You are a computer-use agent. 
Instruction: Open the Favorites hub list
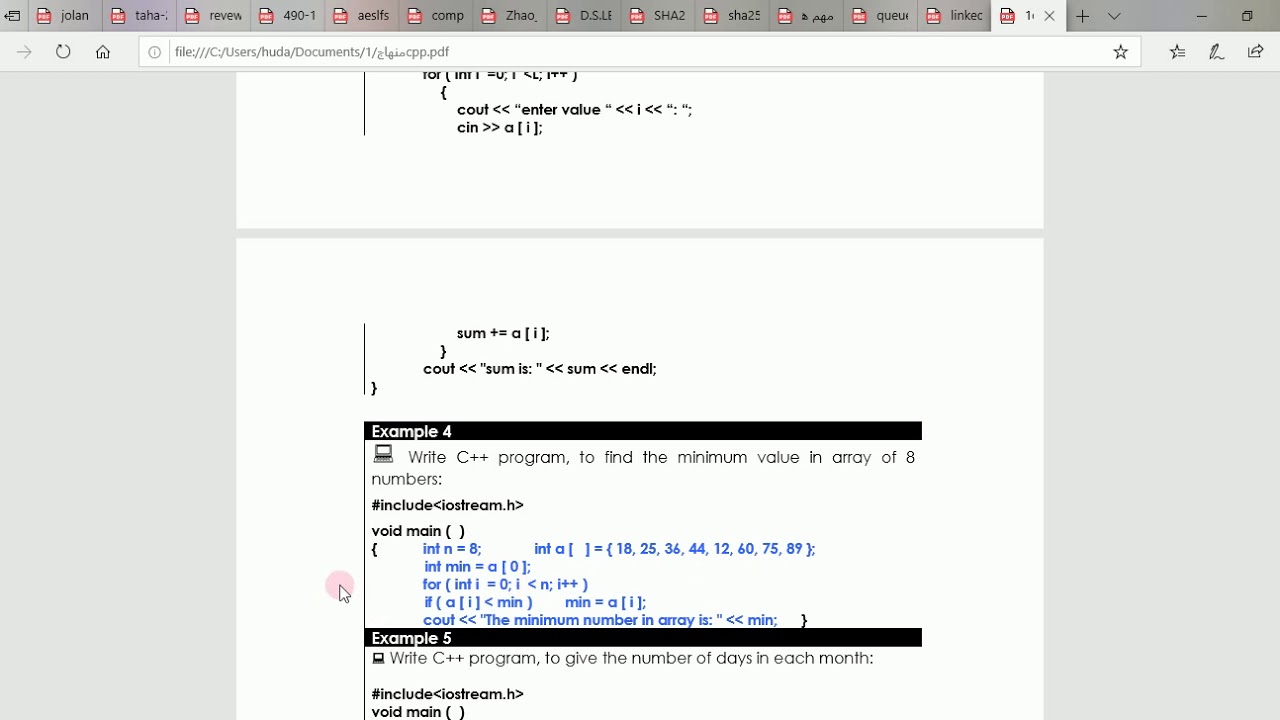coord(1177,52)
